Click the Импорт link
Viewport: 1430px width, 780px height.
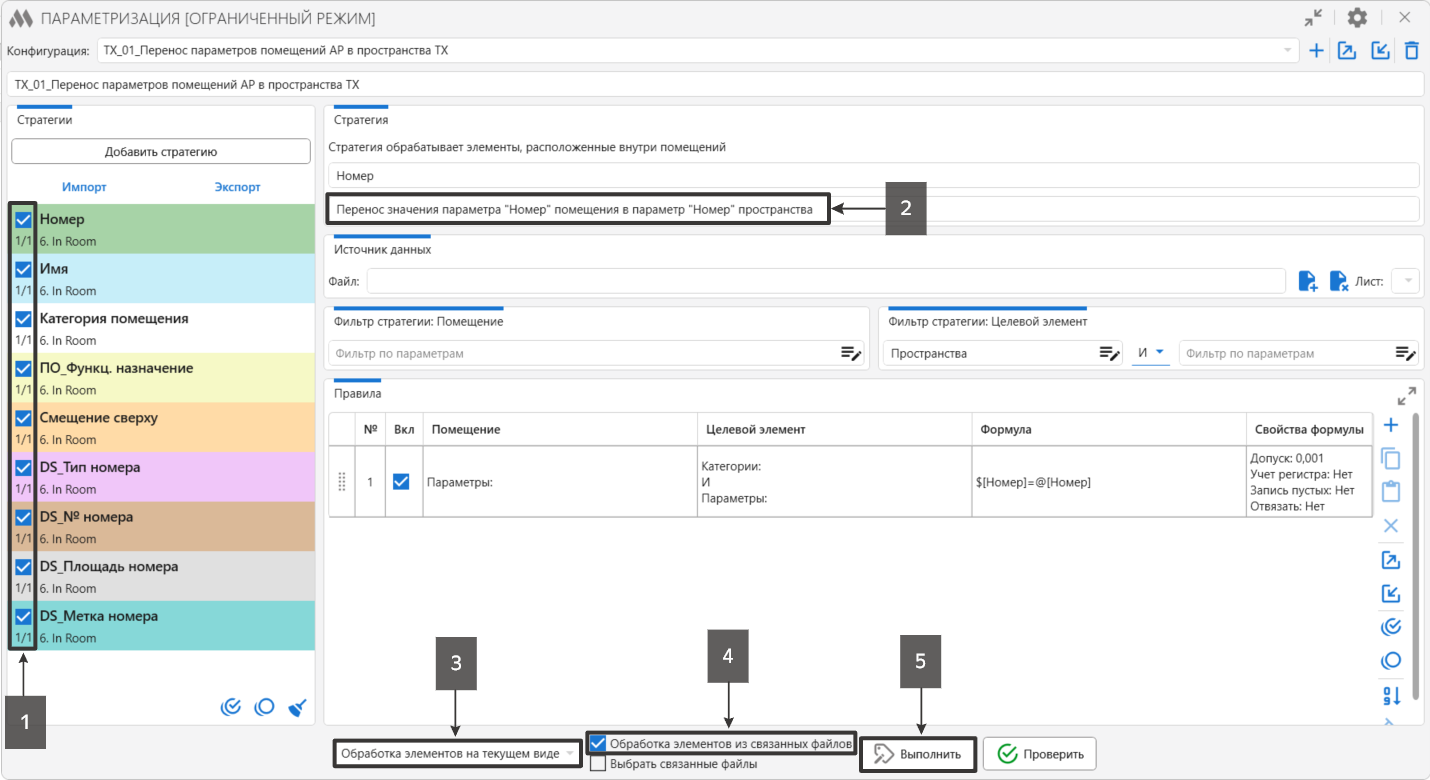84,187
